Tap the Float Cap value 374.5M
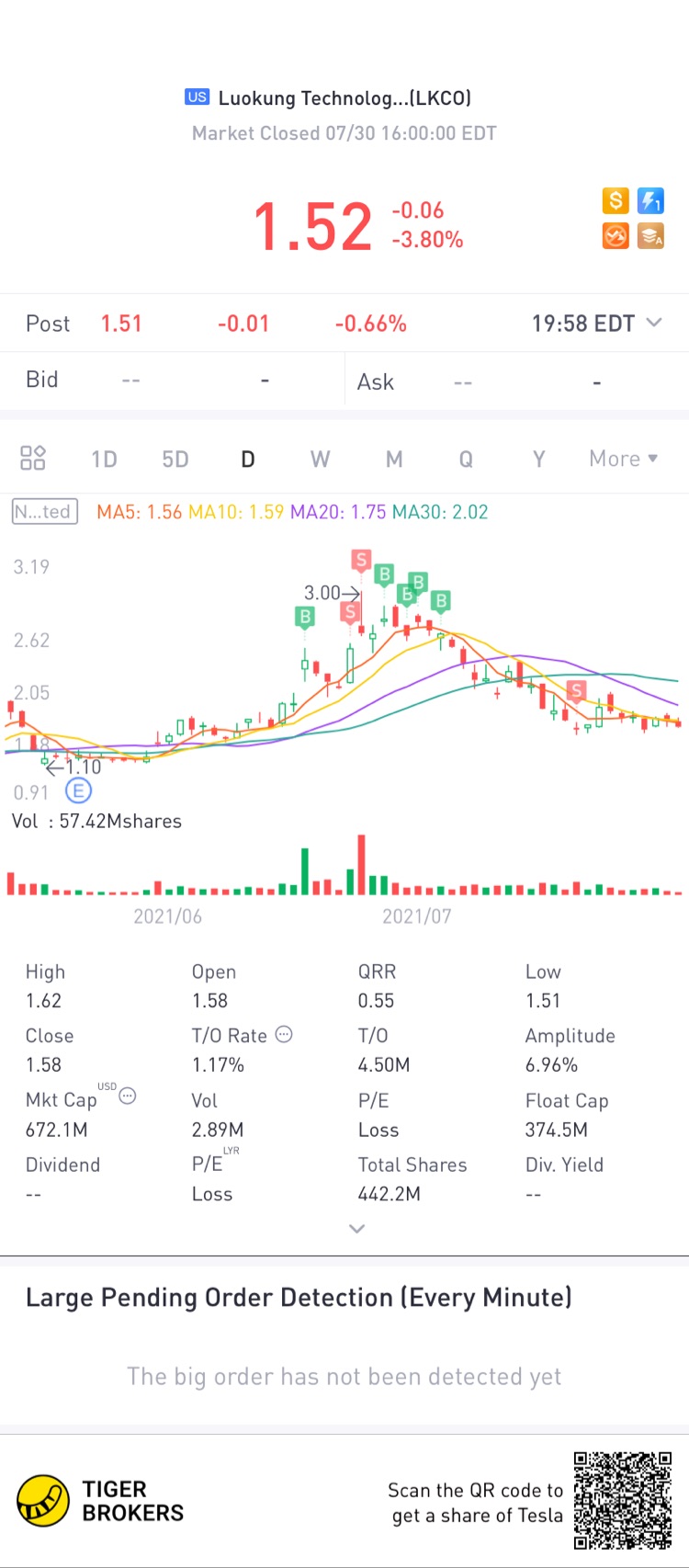The width and height of the screenshot is (689, 1568). (x=557, y=1130)
